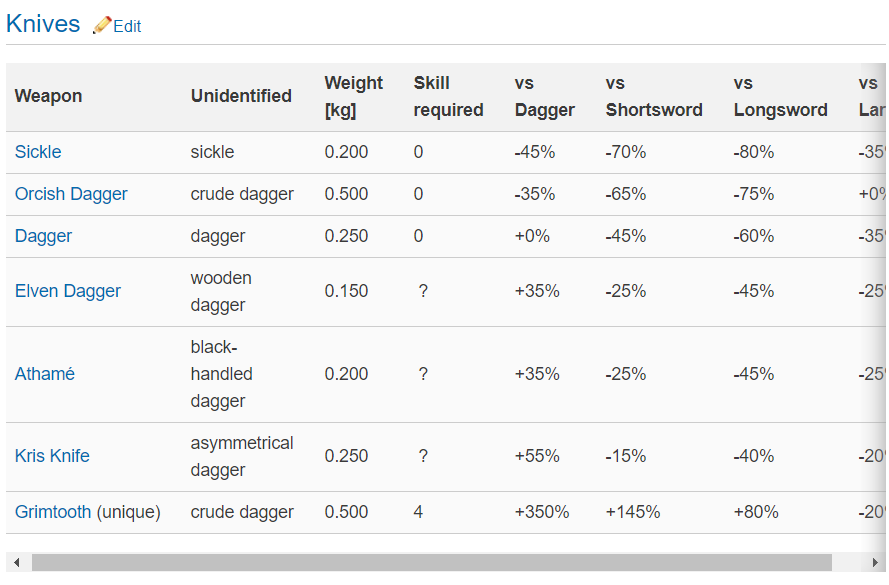Open the Sickle weapon page
Viewport: 889px width, 585px height.
[x=38, y=152]
